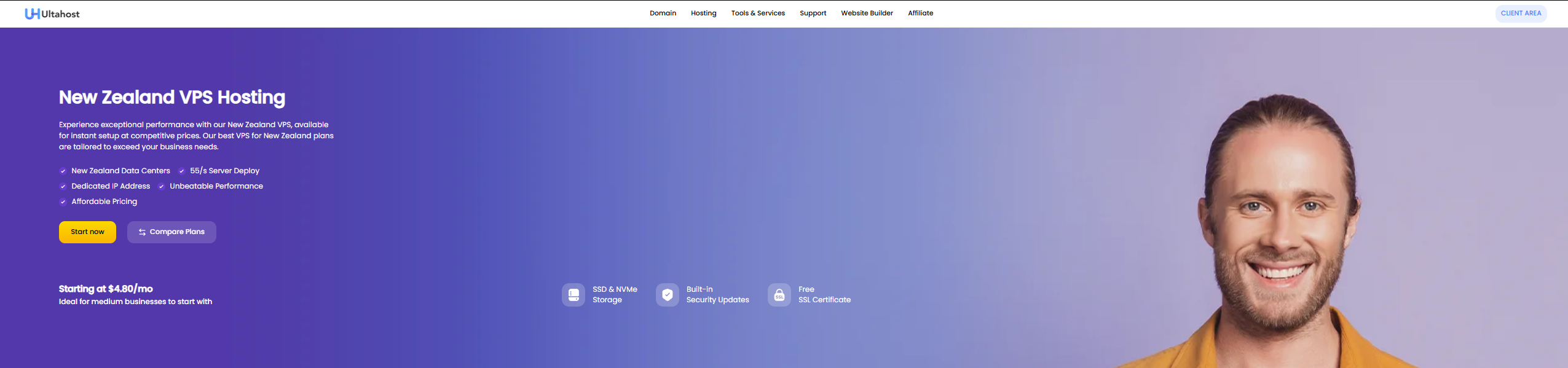Click the SSD & NVMe Storage label
Image resolution: width=1568 pixels, height=368 pixels.
tap(615, 295)
